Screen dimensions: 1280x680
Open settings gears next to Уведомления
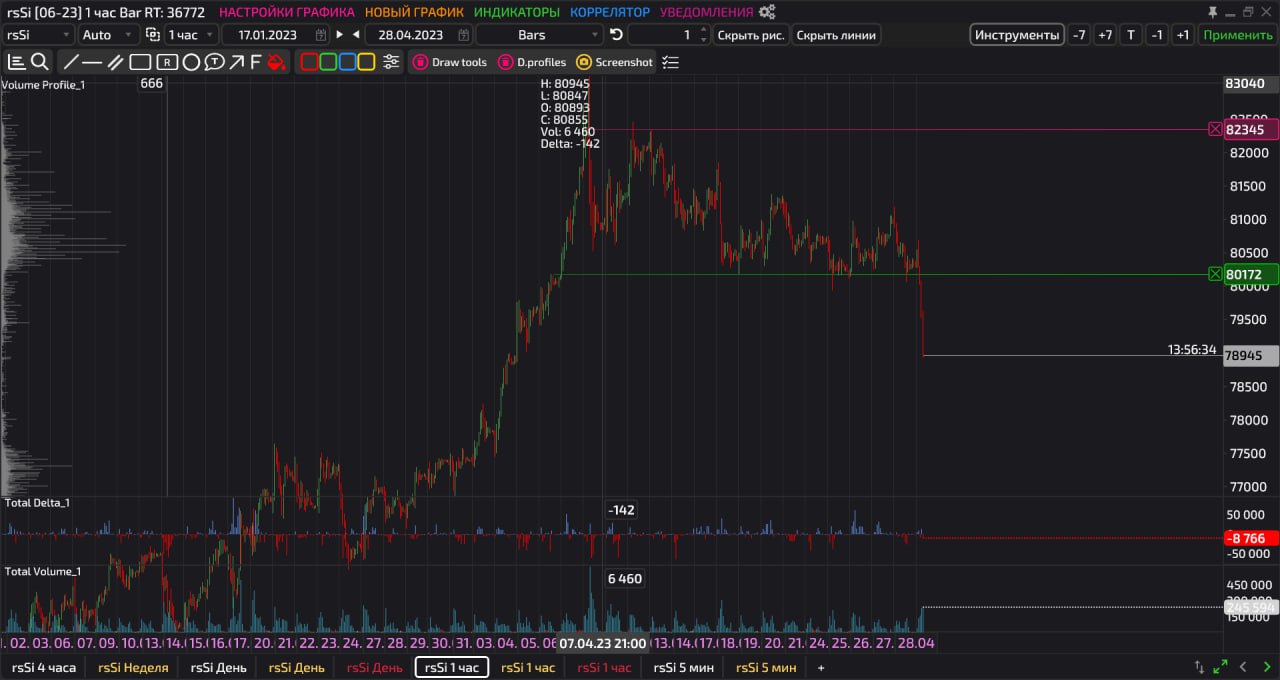click(767, 12)
